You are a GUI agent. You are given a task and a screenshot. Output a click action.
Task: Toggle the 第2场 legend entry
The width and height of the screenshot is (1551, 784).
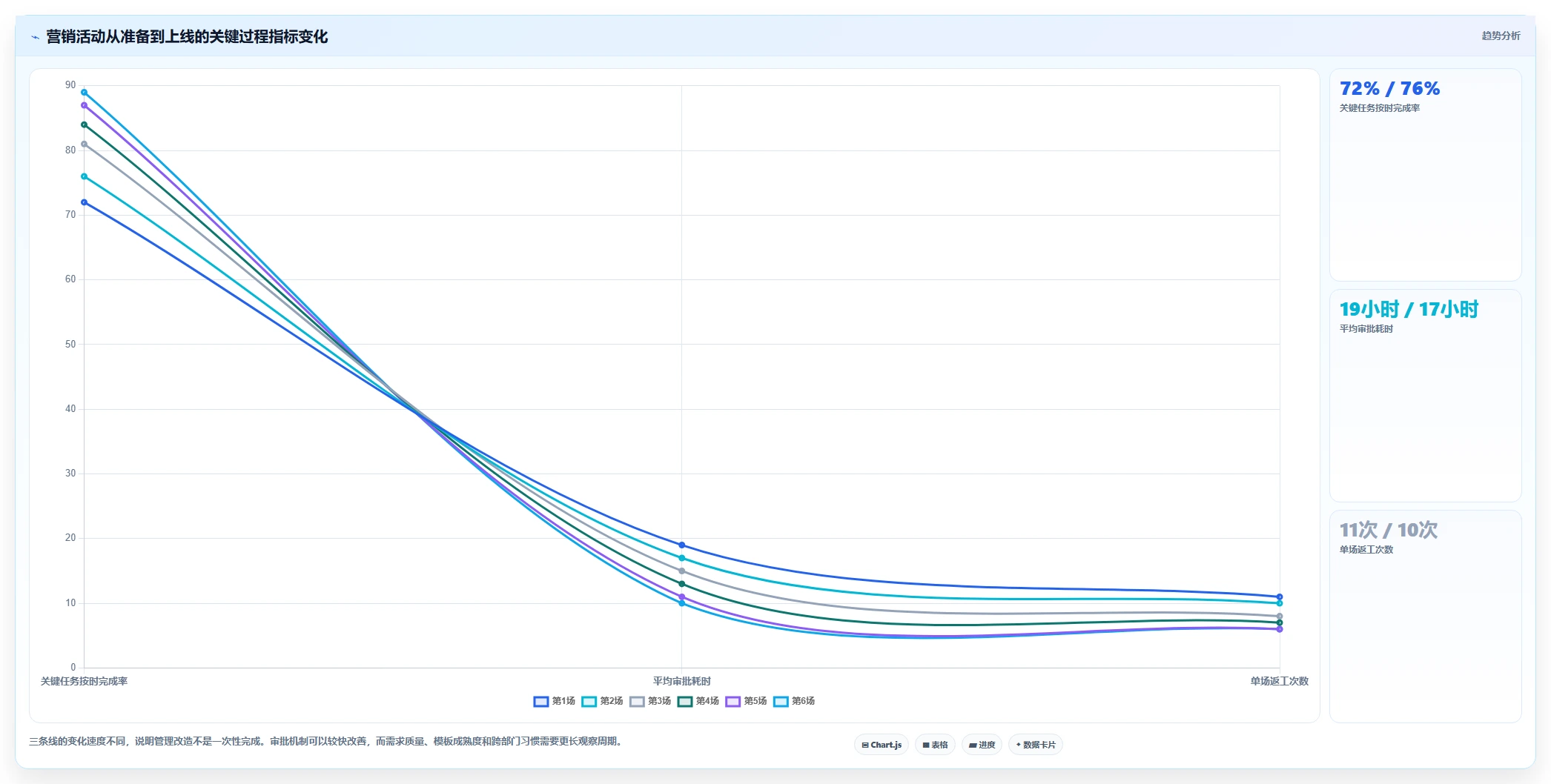point(603,701)
